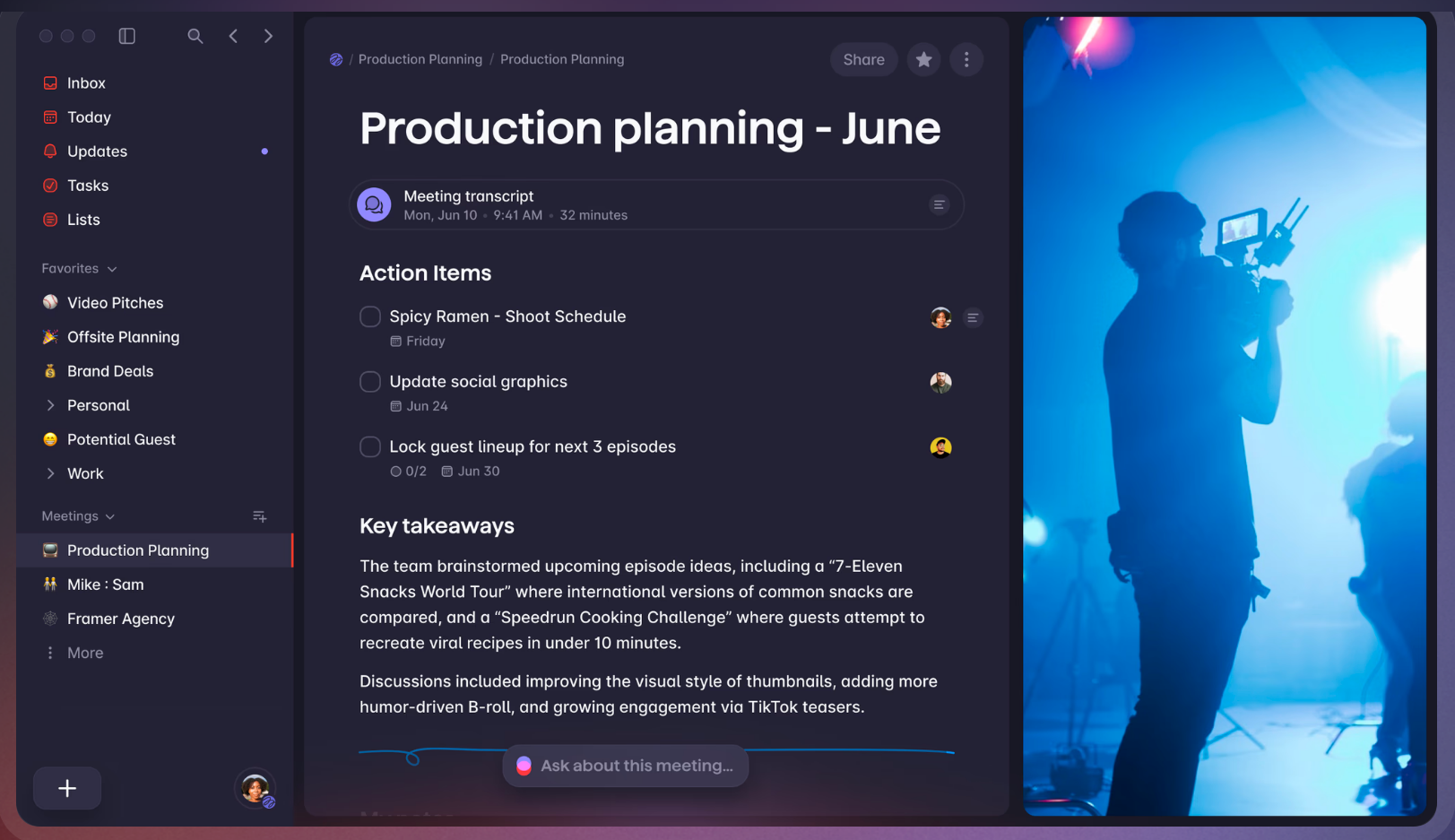The image size is (1455, 840).
Task: Mark Update social graphics as done
Action: pyautogui.click(x=370, y=382)
